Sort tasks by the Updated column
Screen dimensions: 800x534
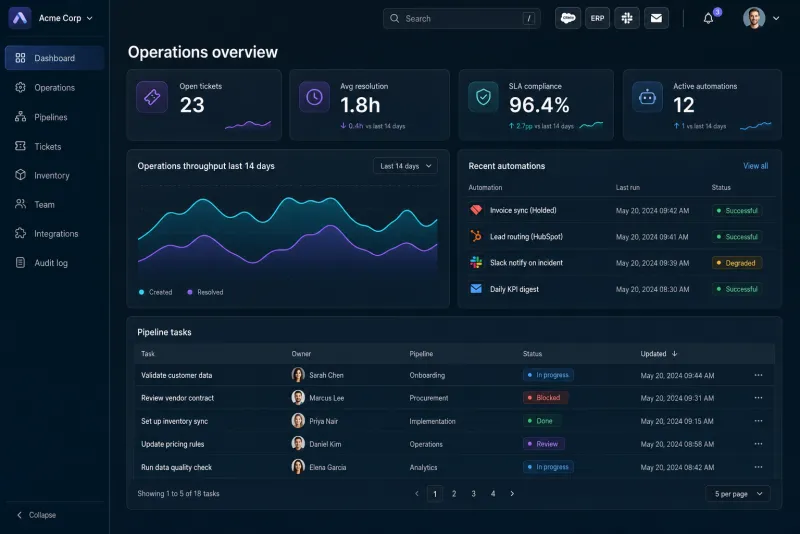659,353
